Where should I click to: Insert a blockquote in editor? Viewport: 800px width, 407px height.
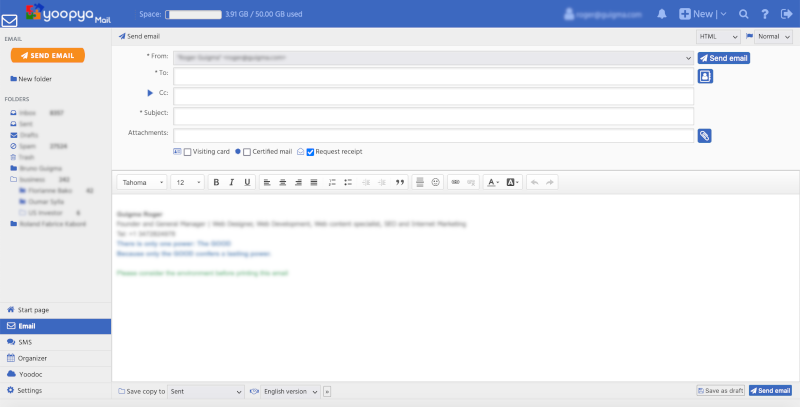pos(400,182)
